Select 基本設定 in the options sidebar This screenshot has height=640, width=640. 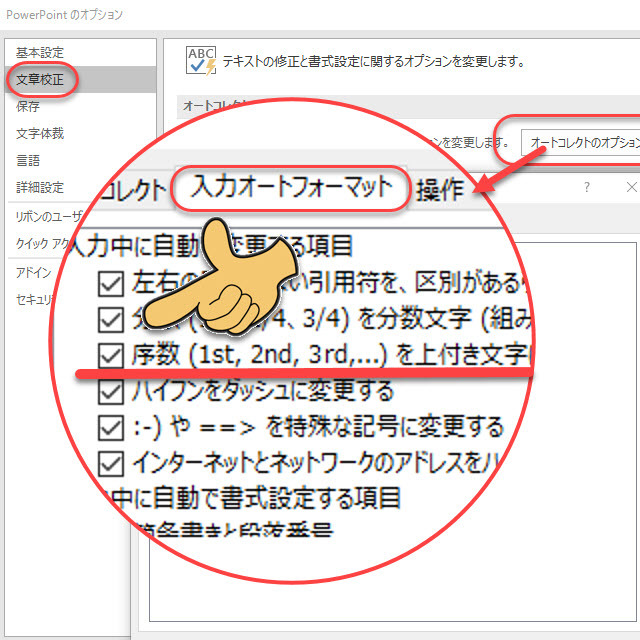40,53
